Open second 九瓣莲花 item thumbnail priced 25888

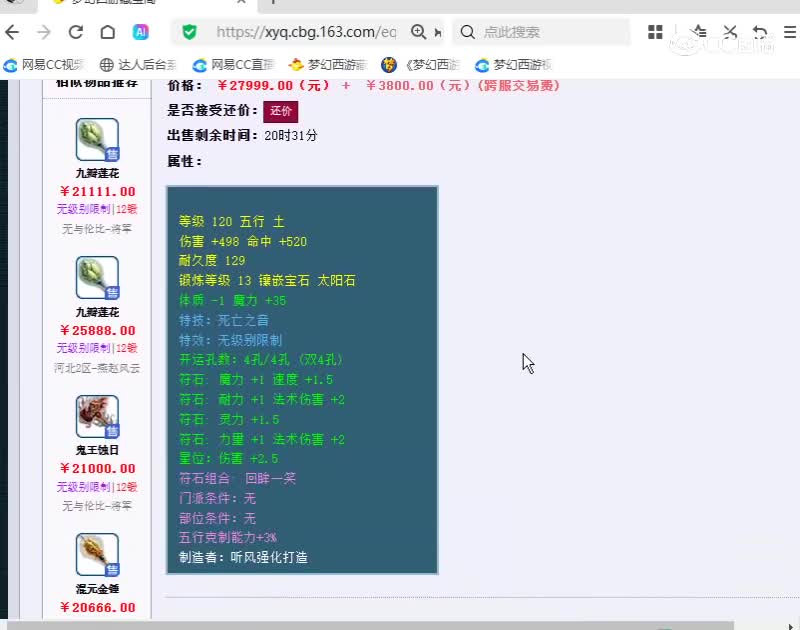point(97,278)
